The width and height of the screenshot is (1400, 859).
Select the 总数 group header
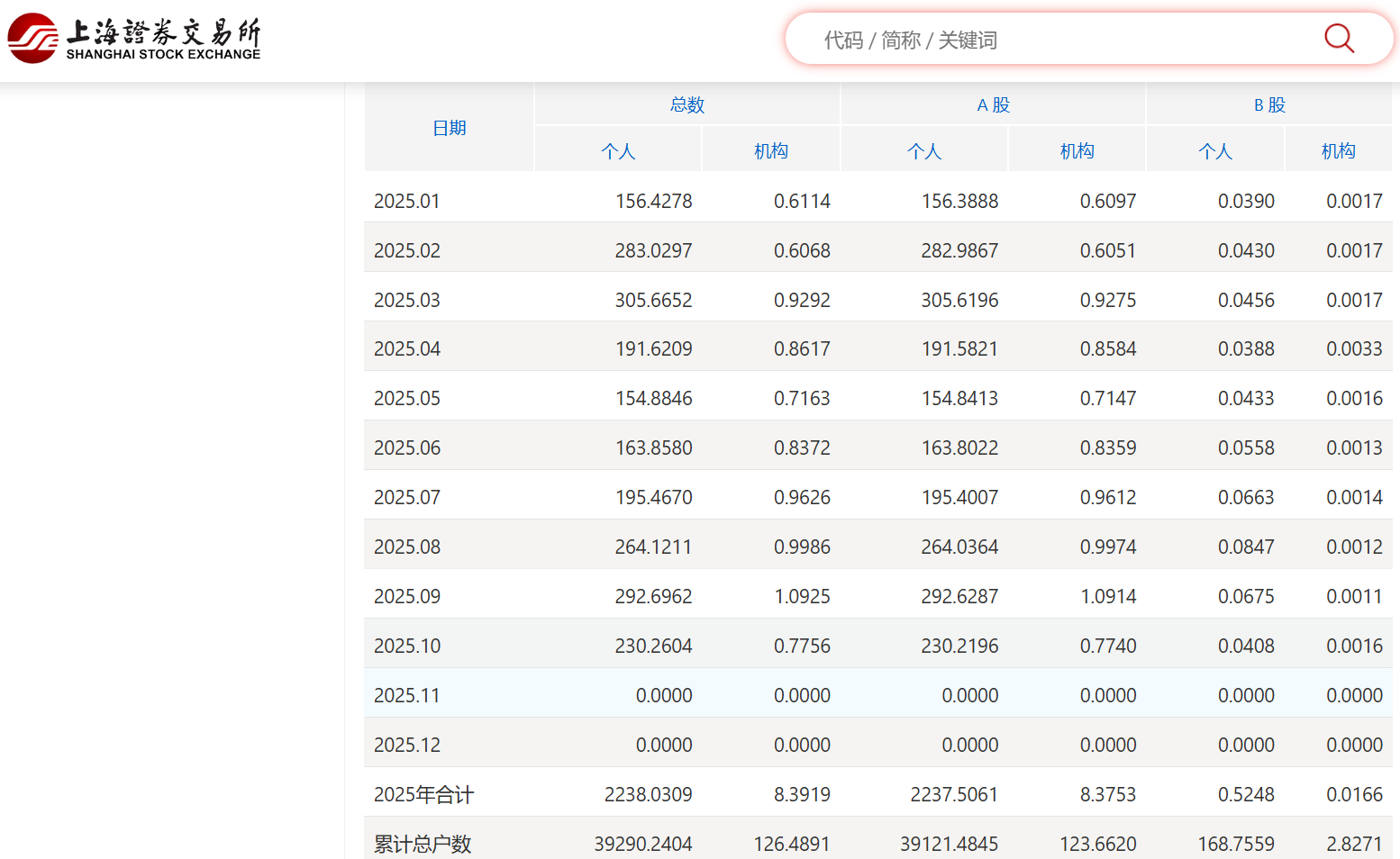pyautogui.click(x=686, y=104)
